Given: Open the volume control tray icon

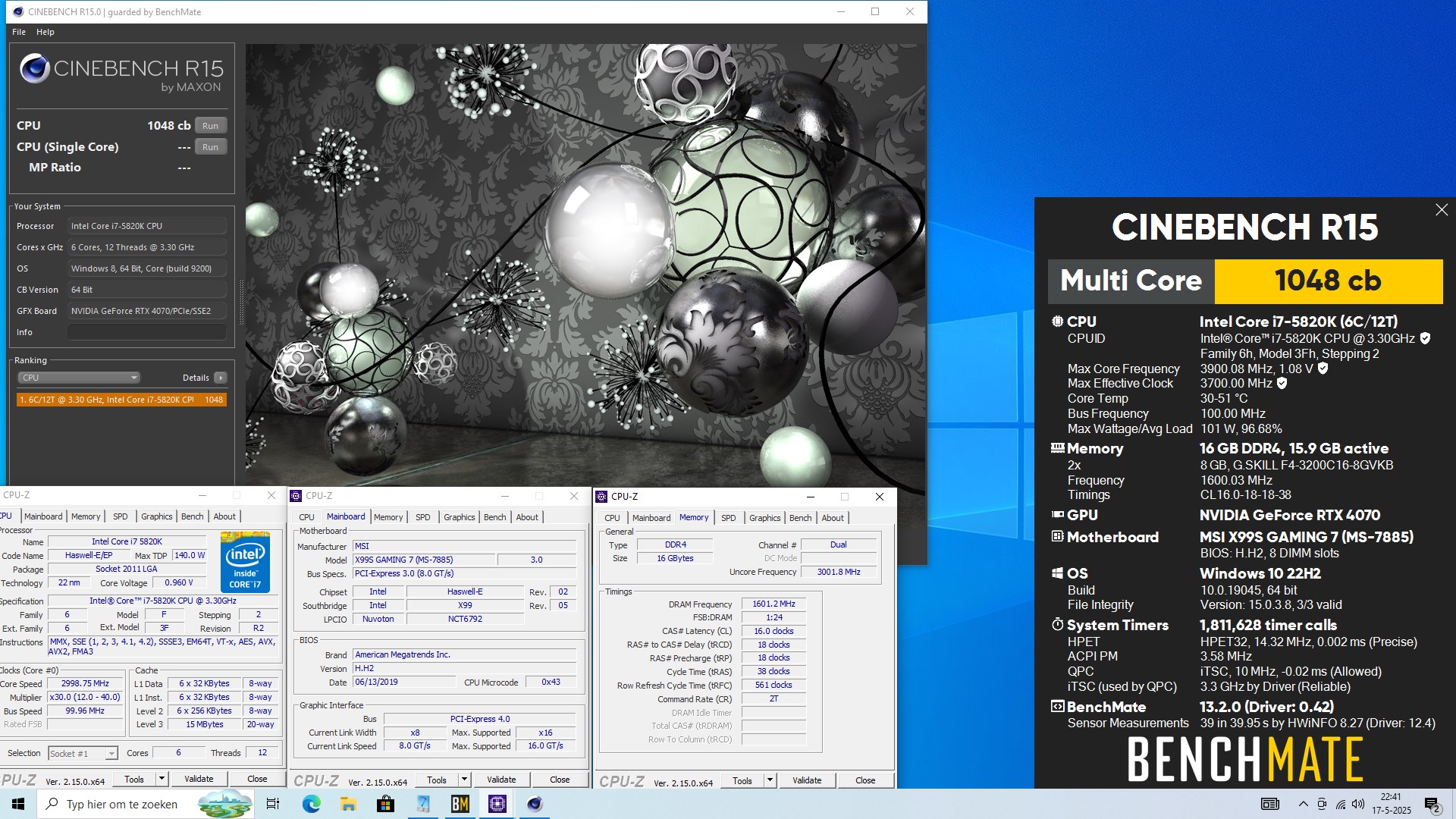Looking at the screenshot, I should (1358, 804).
